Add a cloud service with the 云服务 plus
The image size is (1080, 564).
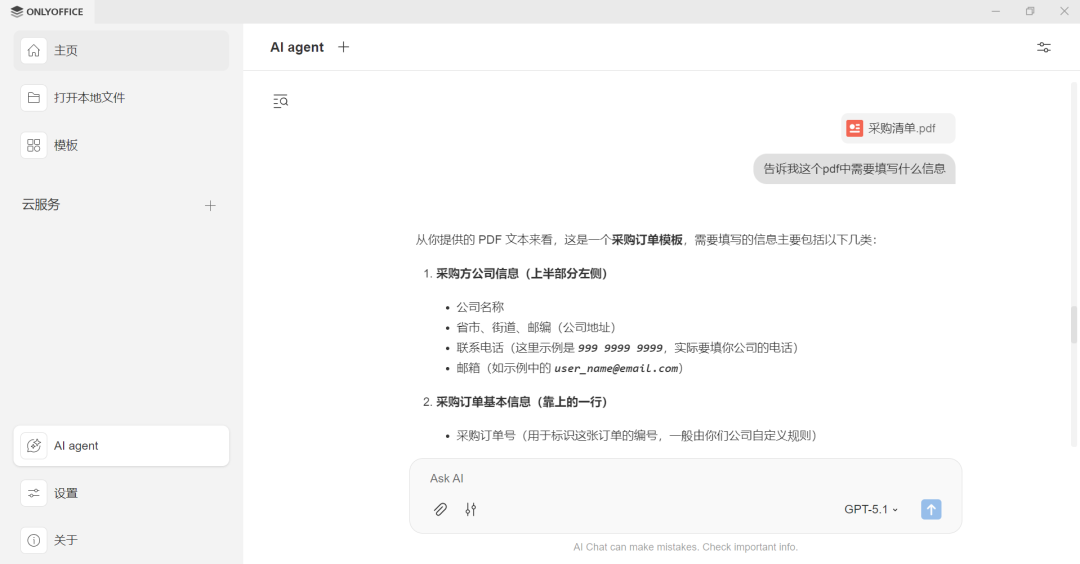tap(210, 205)
